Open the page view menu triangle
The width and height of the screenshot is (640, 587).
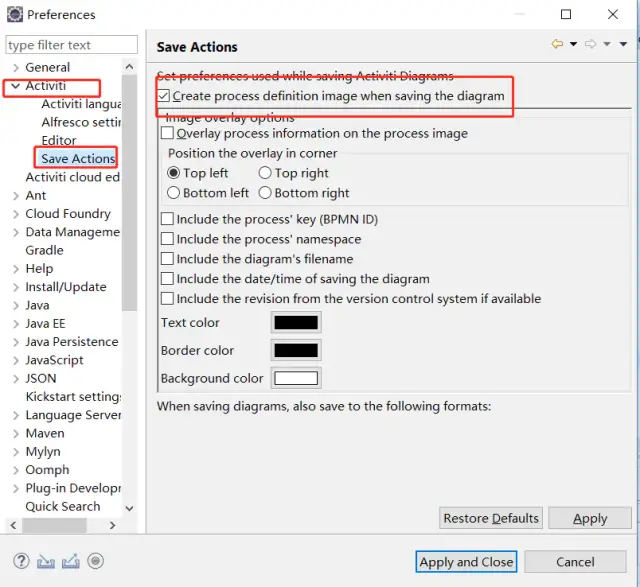(x=623, y=44)
